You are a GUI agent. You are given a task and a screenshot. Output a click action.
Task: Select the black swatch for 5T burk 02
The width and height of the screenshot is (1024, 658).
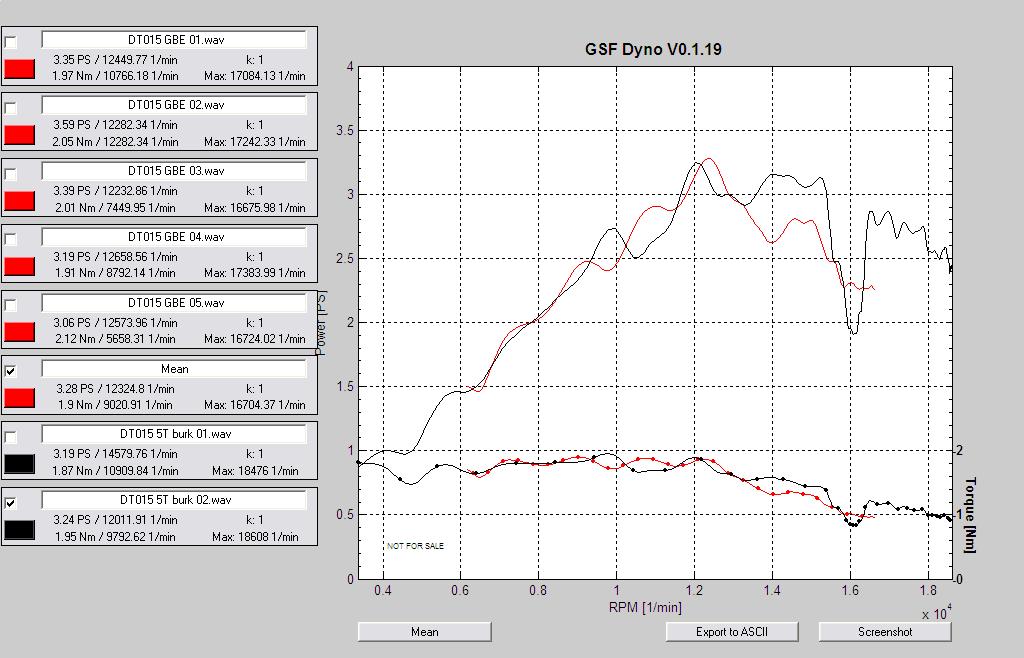click(19, 530)
